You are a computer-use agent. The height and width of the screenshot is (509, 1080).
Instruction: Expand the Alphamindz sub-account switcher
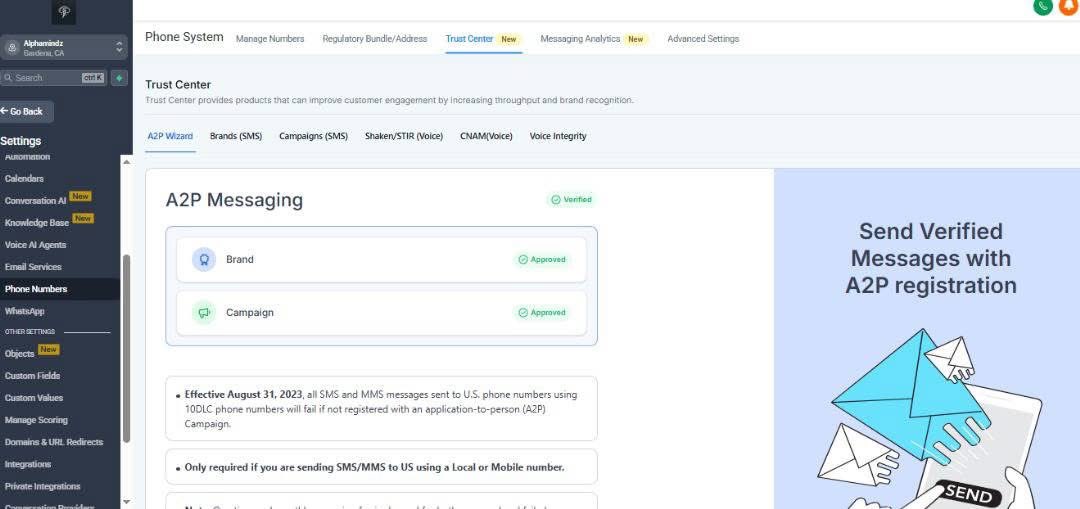point(63,48)
